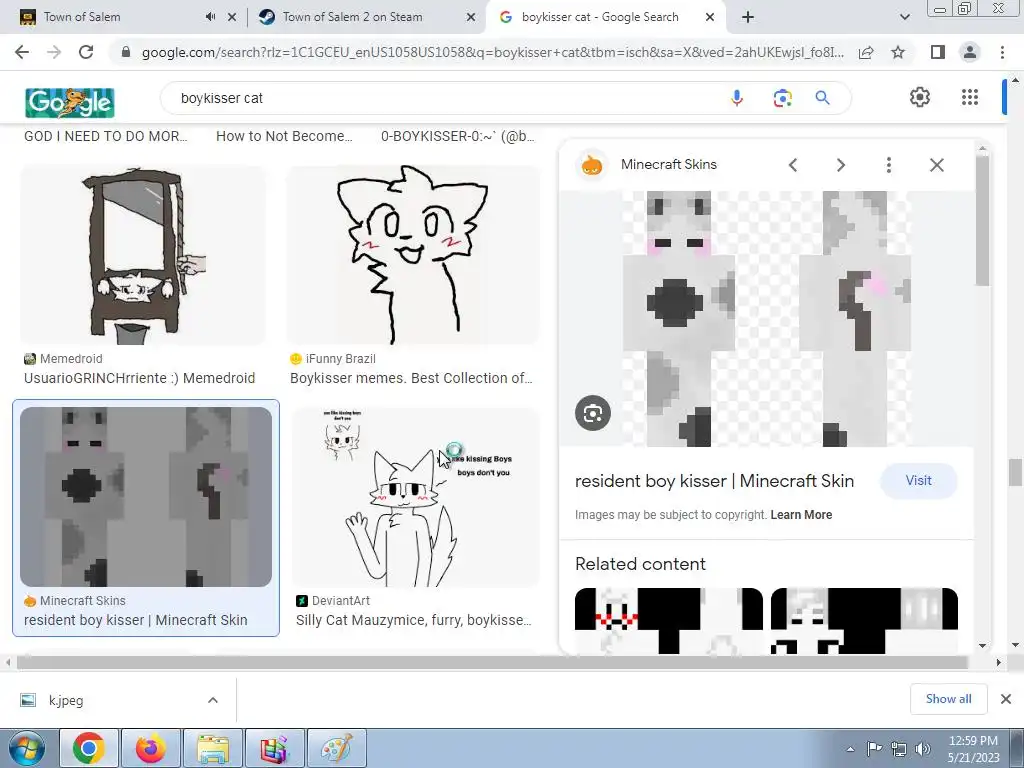Mute the Town of Salem tab audio
The width and height of the screenshot is (1024, 768).
pyautogui.click(x=210, y=17)
